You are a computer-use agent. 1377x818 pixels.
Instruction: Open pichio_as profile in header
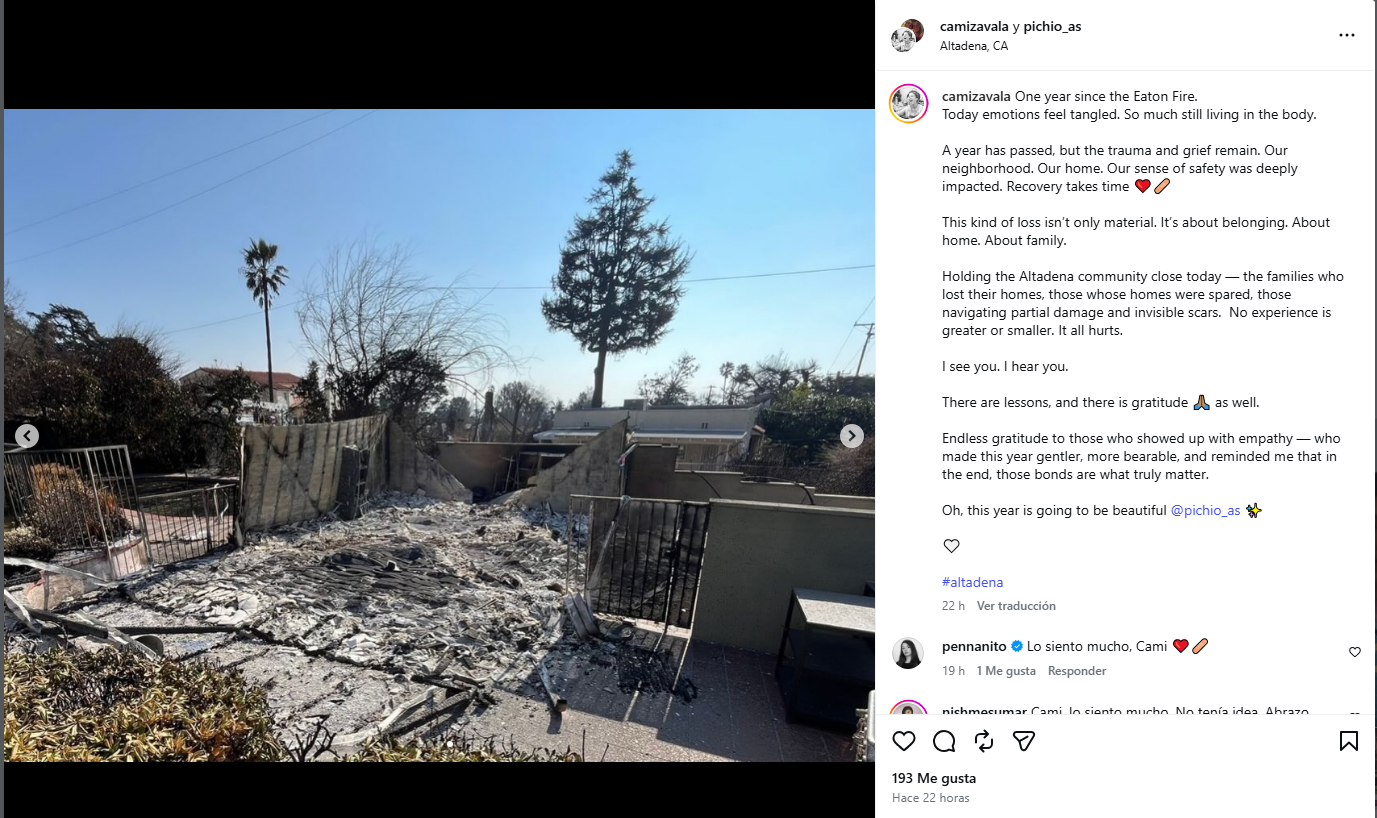pyautogui.click(x=1052, y=27)
